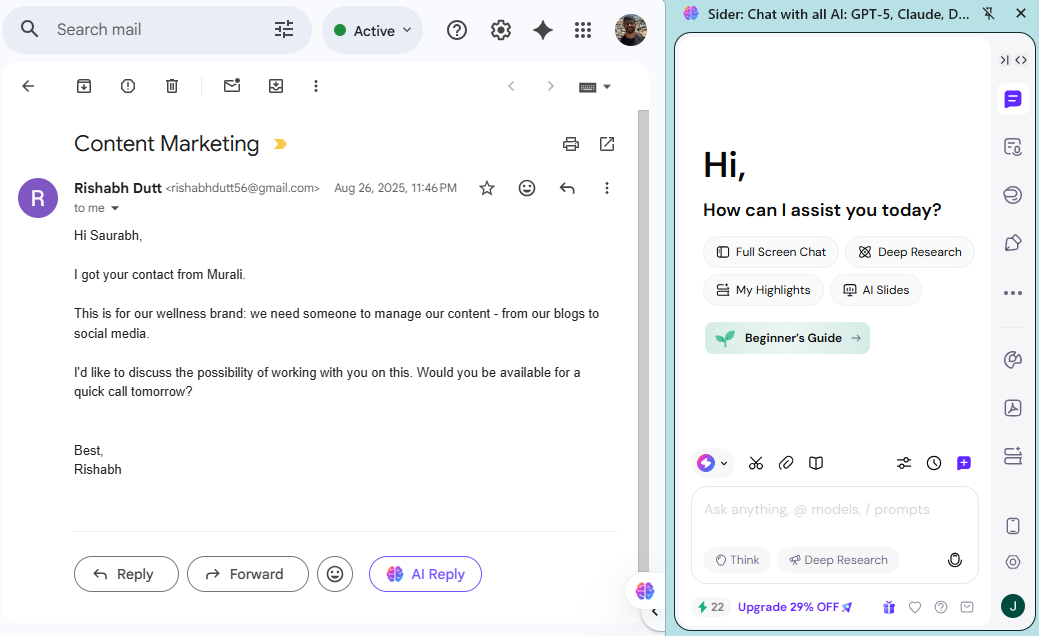Star the email from Rishabh Dutt
The width and height of the screenshot is (1039, 636).
tap(487, 188)
